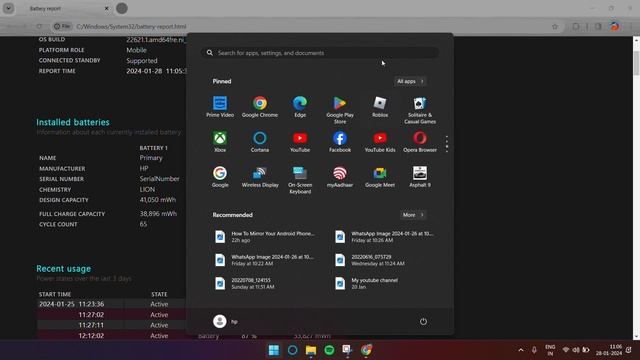Screen dimensions: 640x360
Task: Select the '41,050 mWh' design capacity value
Action: point(158,200)
